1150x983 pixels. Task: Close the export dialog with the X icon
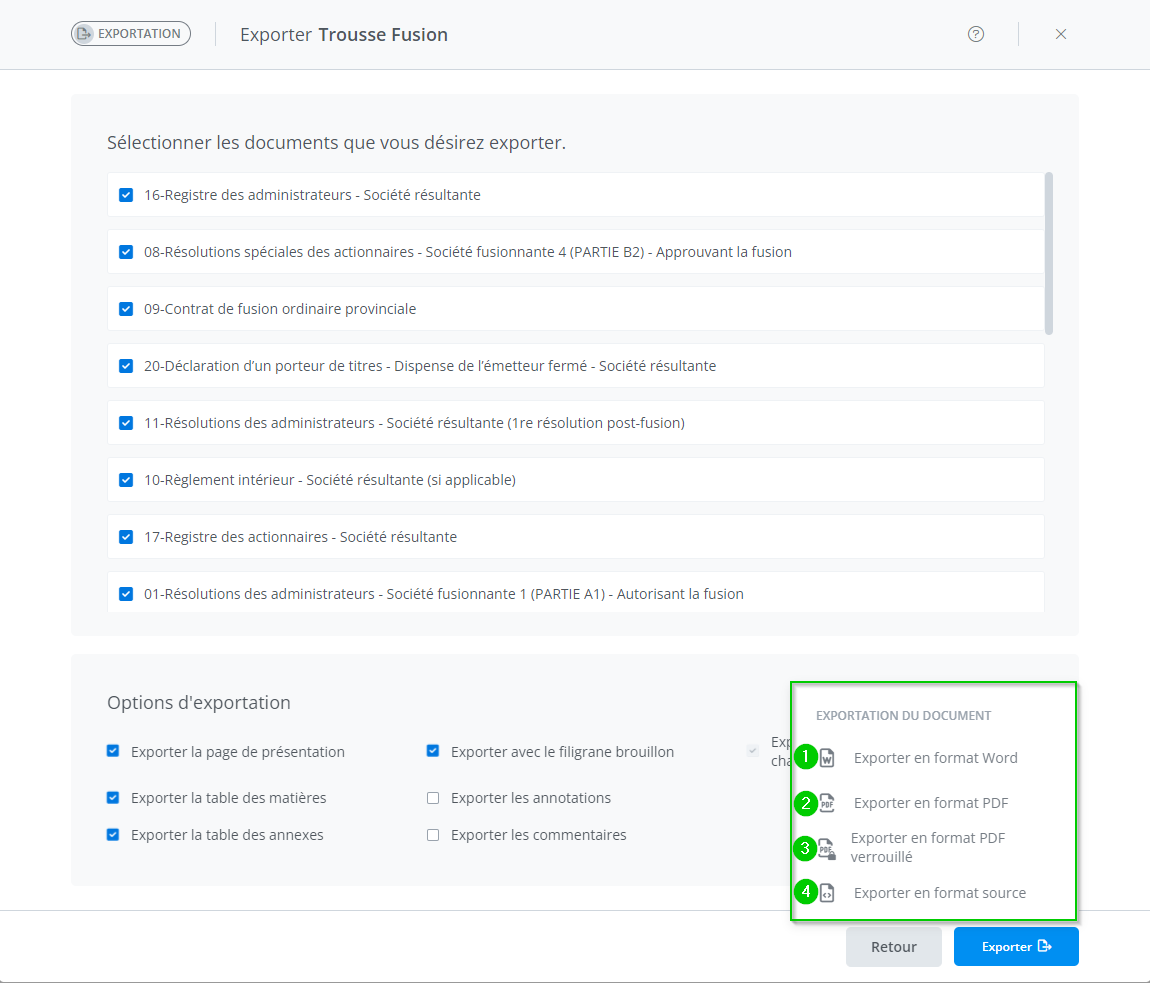coord(1061,34)
